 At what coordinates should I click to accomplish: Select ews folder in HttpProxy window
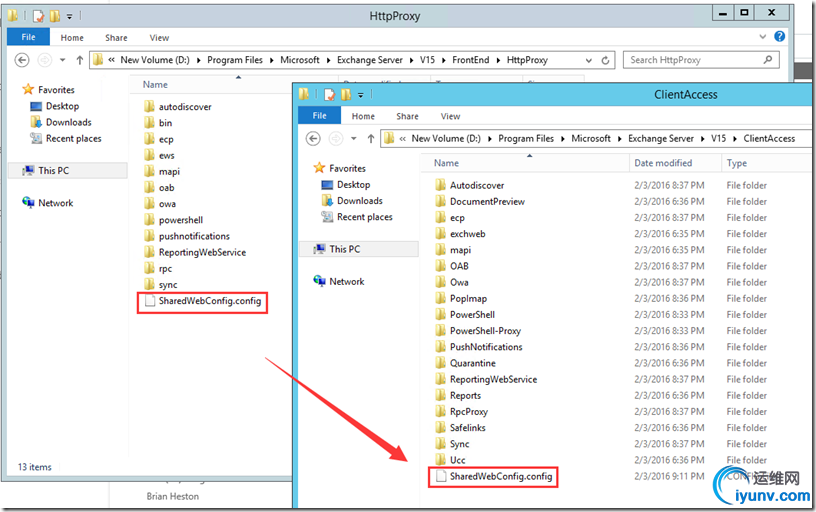(x=159, y=155)
